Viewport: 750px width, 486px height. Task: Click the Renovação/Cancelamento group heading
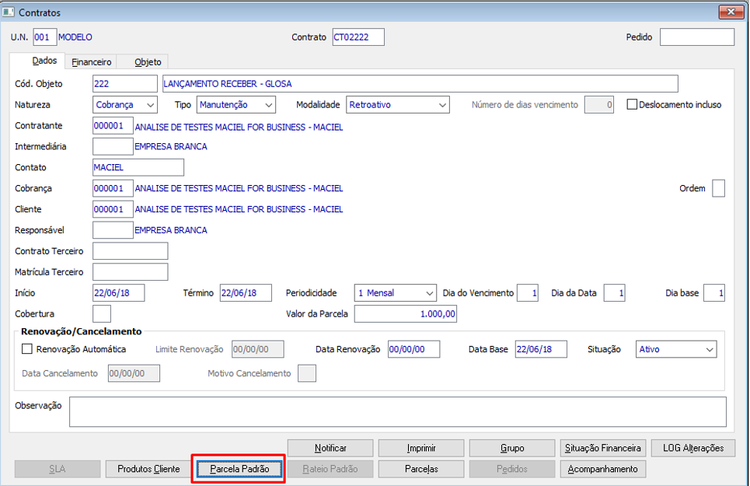point(81,331)
